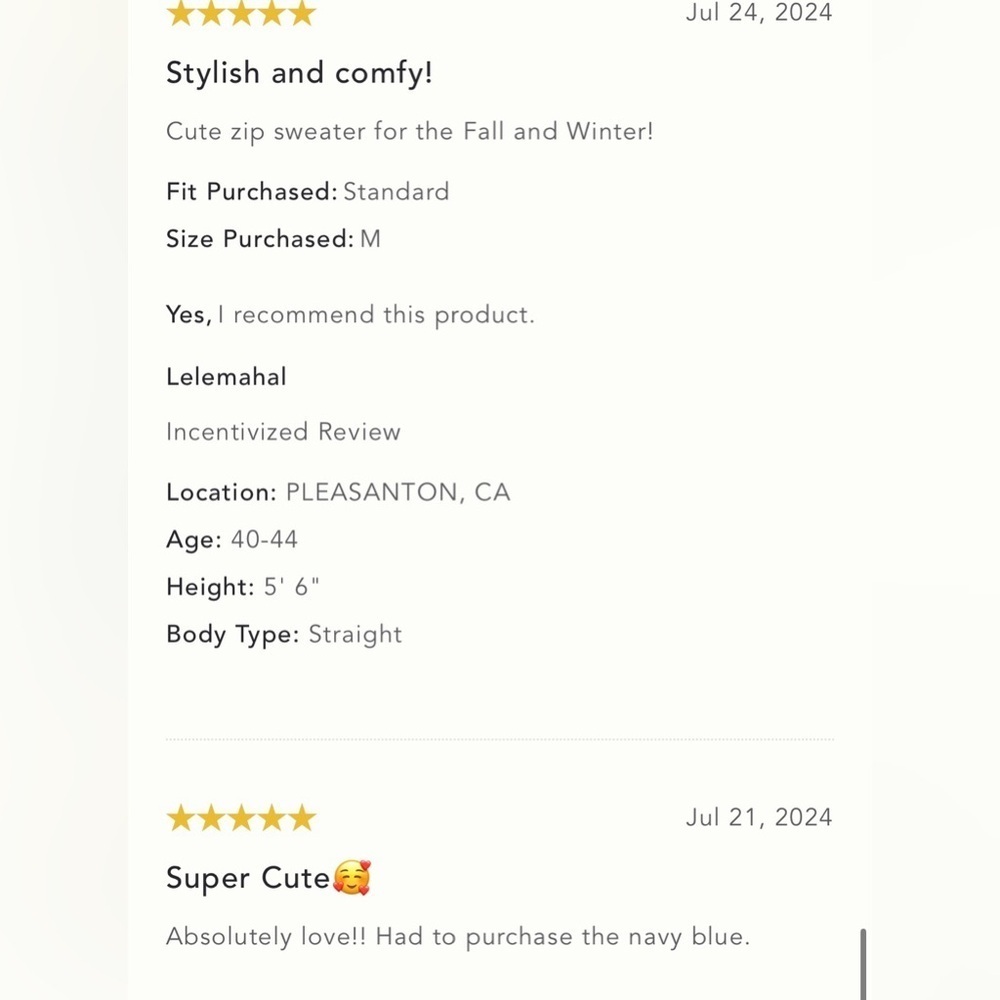Screen dimensions: 1000x1000
Task: Click the PLEASANTON, CA location text
Action: pos(398,492)
